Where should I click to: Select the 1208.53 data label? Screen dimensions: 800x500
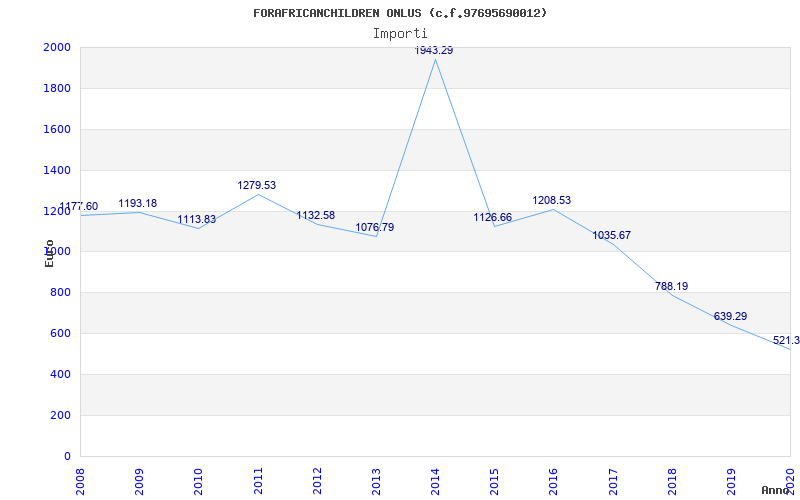tap(552, 201)
